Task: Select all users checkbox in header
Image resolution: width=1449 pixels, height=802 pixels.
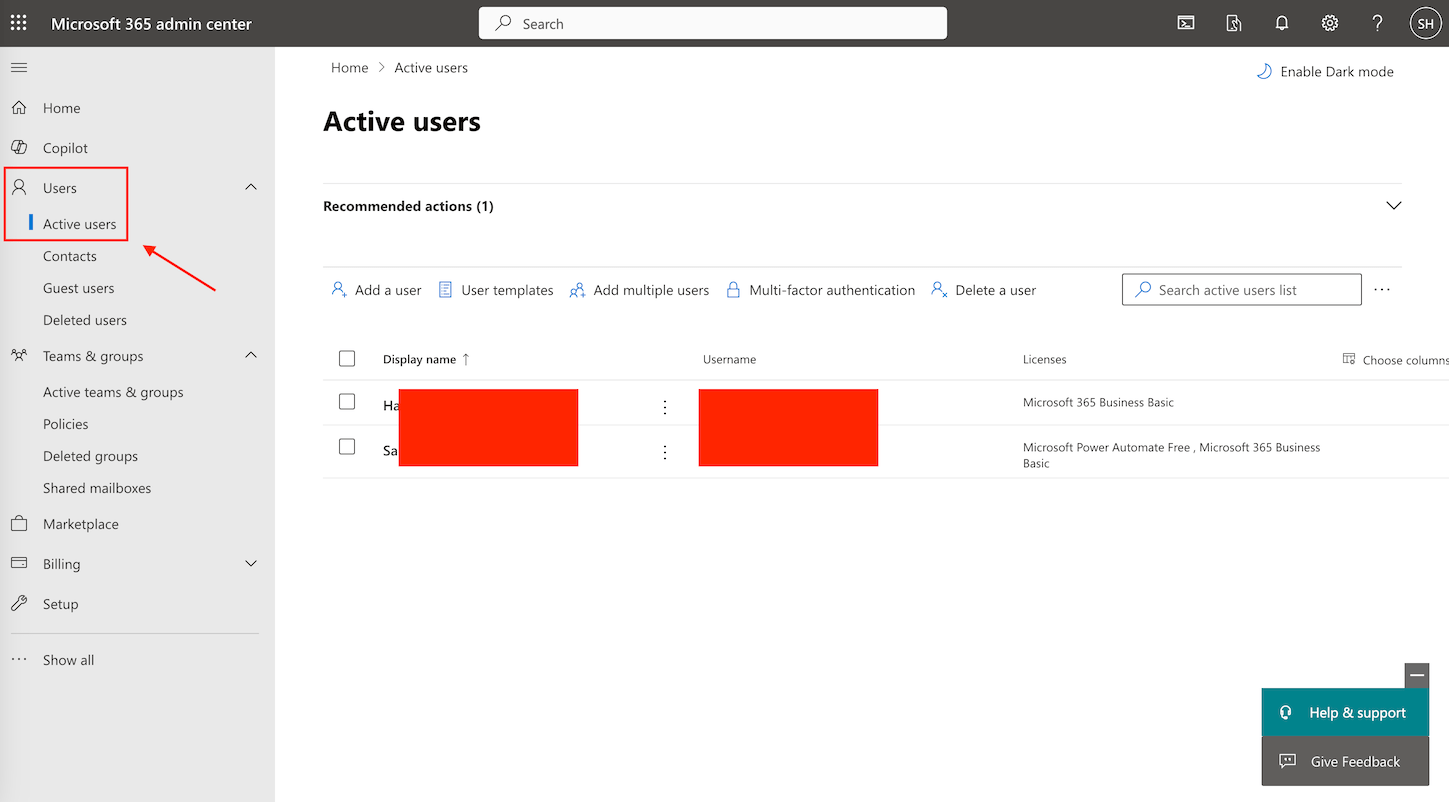Action: coord(347,358)
